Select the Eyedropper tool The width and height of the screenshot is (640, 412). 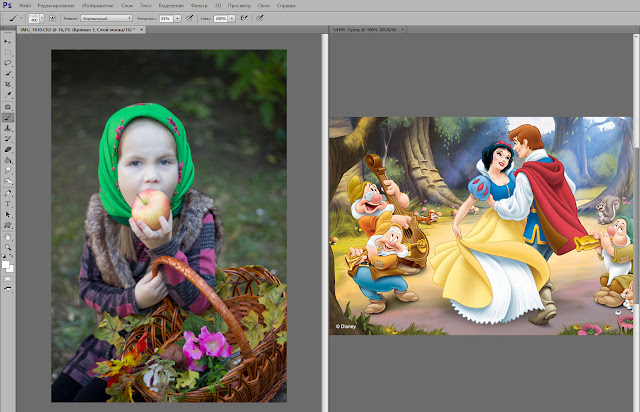pyautogui.click(x=8, y=95)
